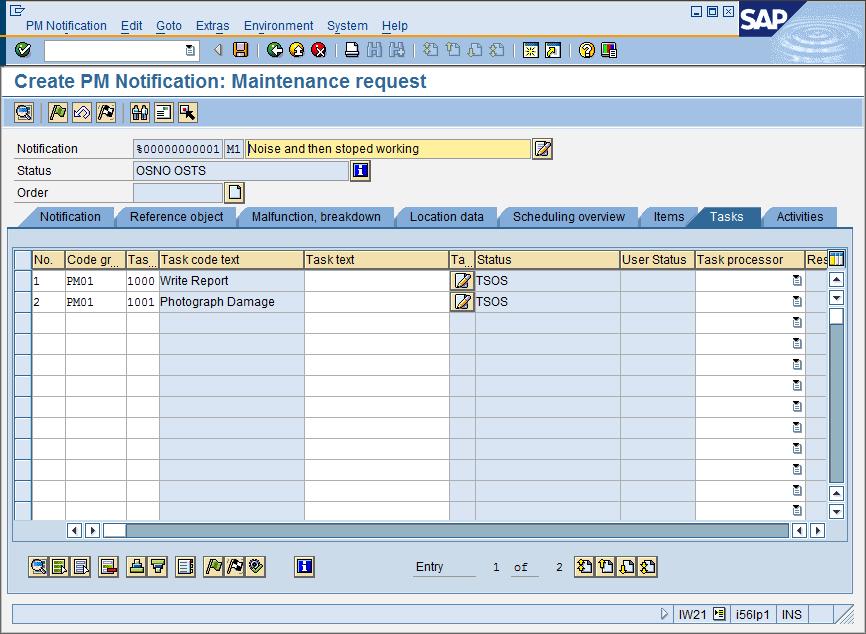Image resolution: width=866 pixels, height=634 pixels.
Task: Open the Extras menu
Action: 213,26
